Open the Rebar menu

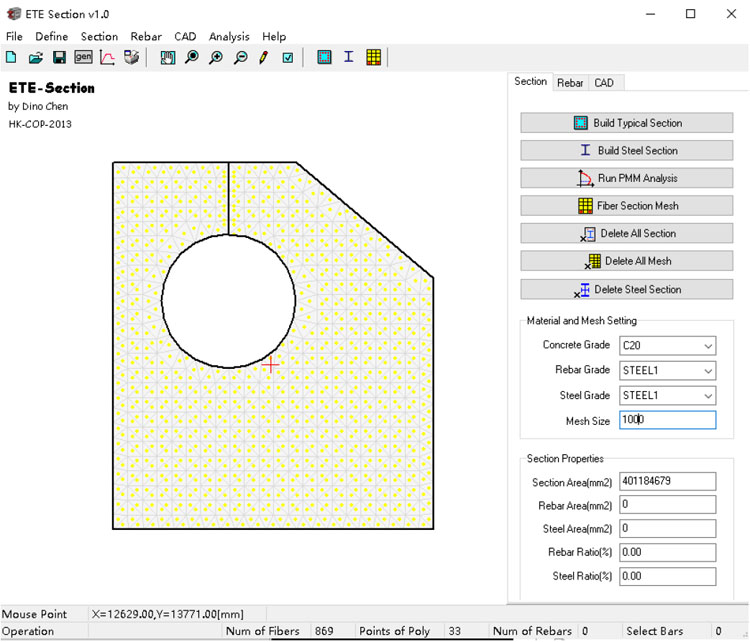146,36
